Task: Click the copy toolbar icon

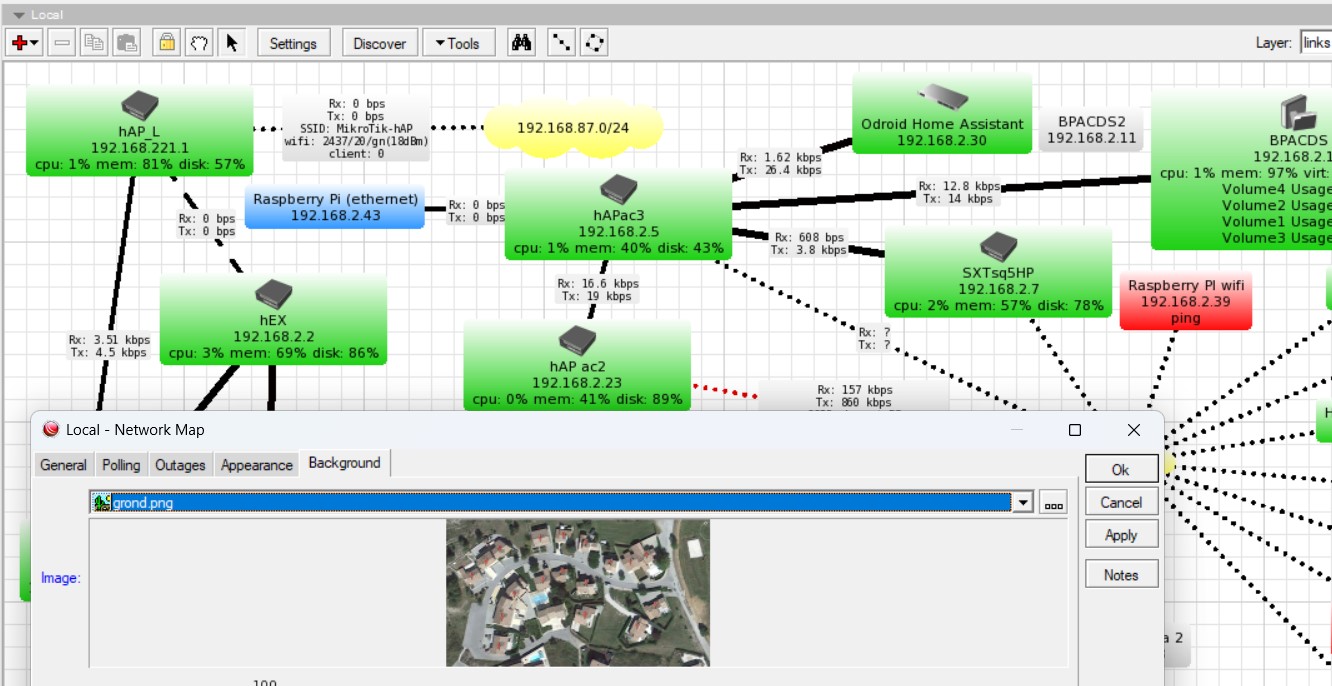Action: (94, 43)
